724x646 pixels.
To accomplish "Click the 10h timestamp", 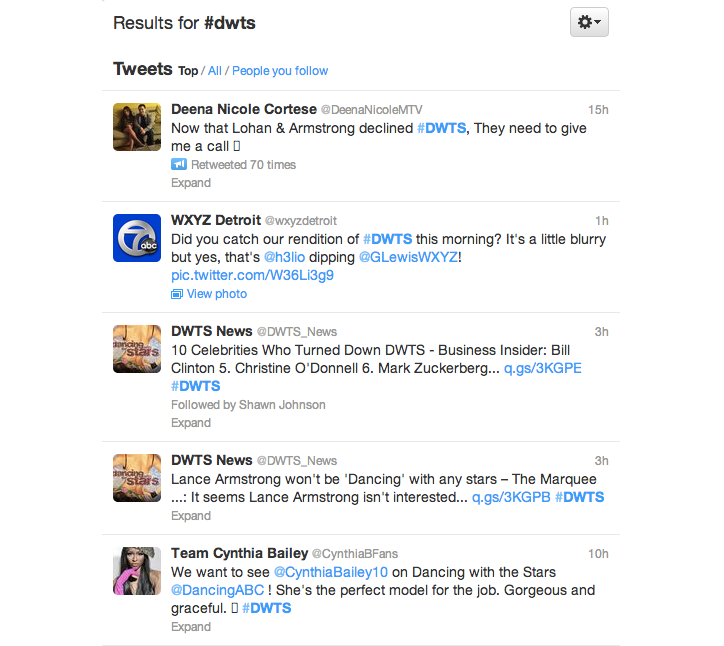I will pos(598,554).
